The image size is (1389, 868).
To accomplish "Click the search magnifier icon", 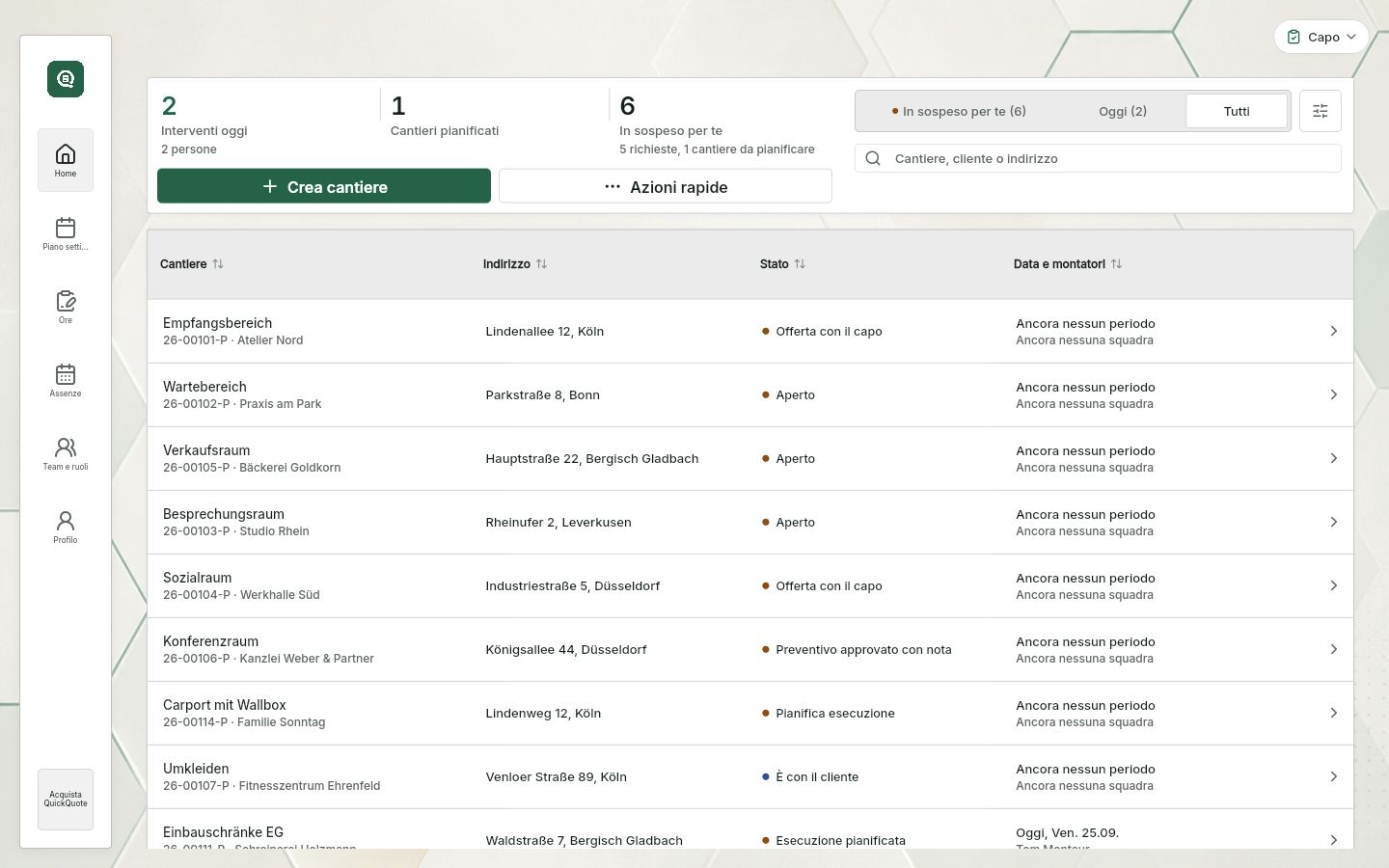I will click(x=873, y=158).
